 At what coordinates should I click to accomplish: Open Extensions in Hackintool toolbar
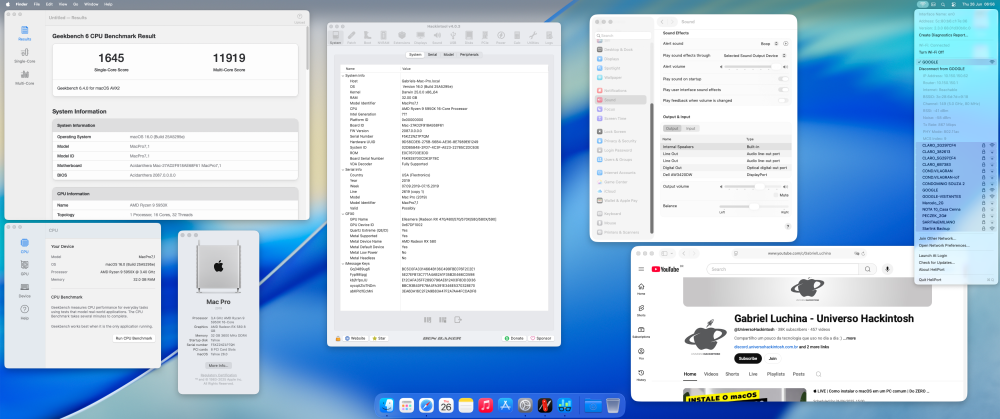point(402,37)
